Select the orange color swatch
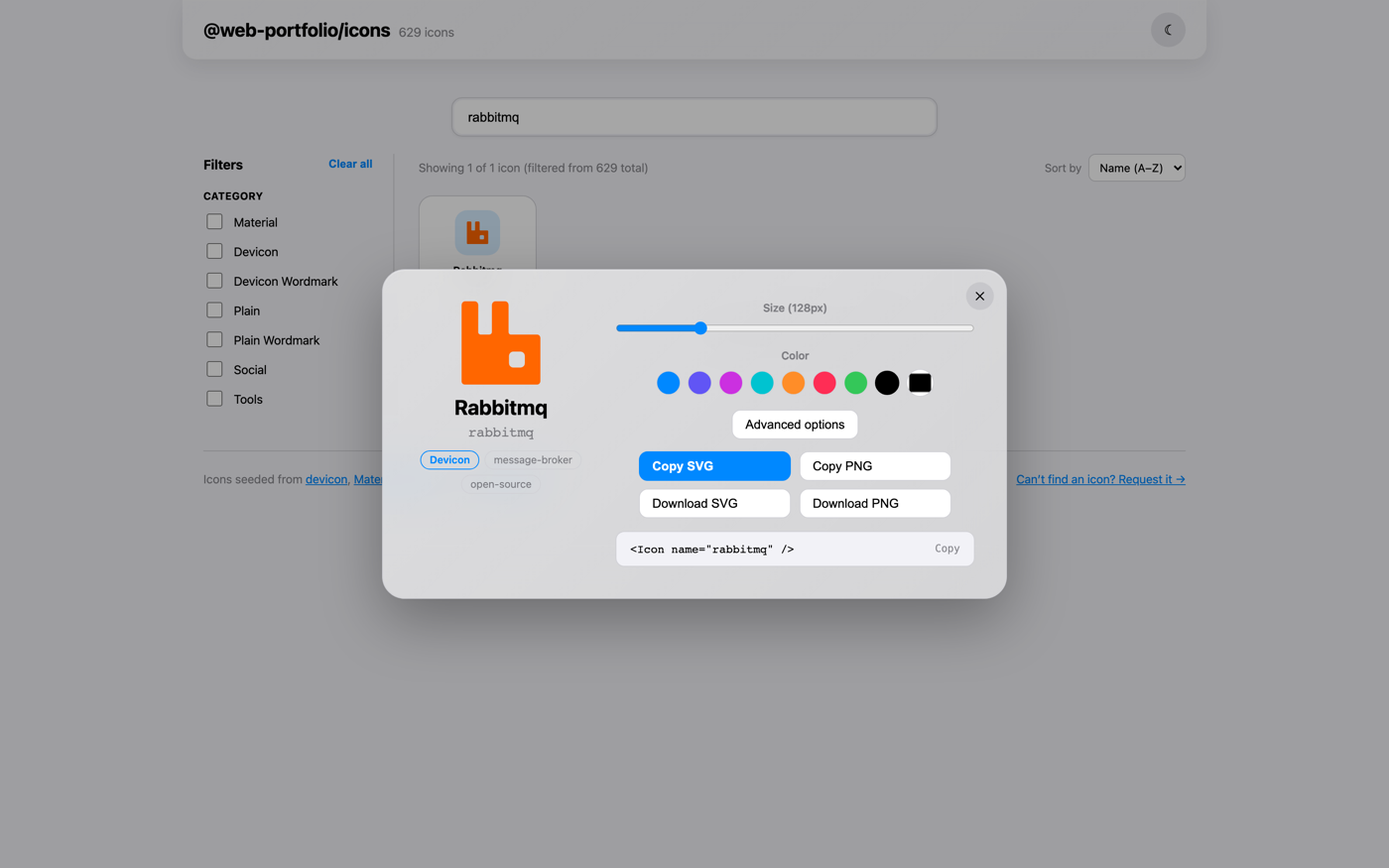 pos(793,383)
